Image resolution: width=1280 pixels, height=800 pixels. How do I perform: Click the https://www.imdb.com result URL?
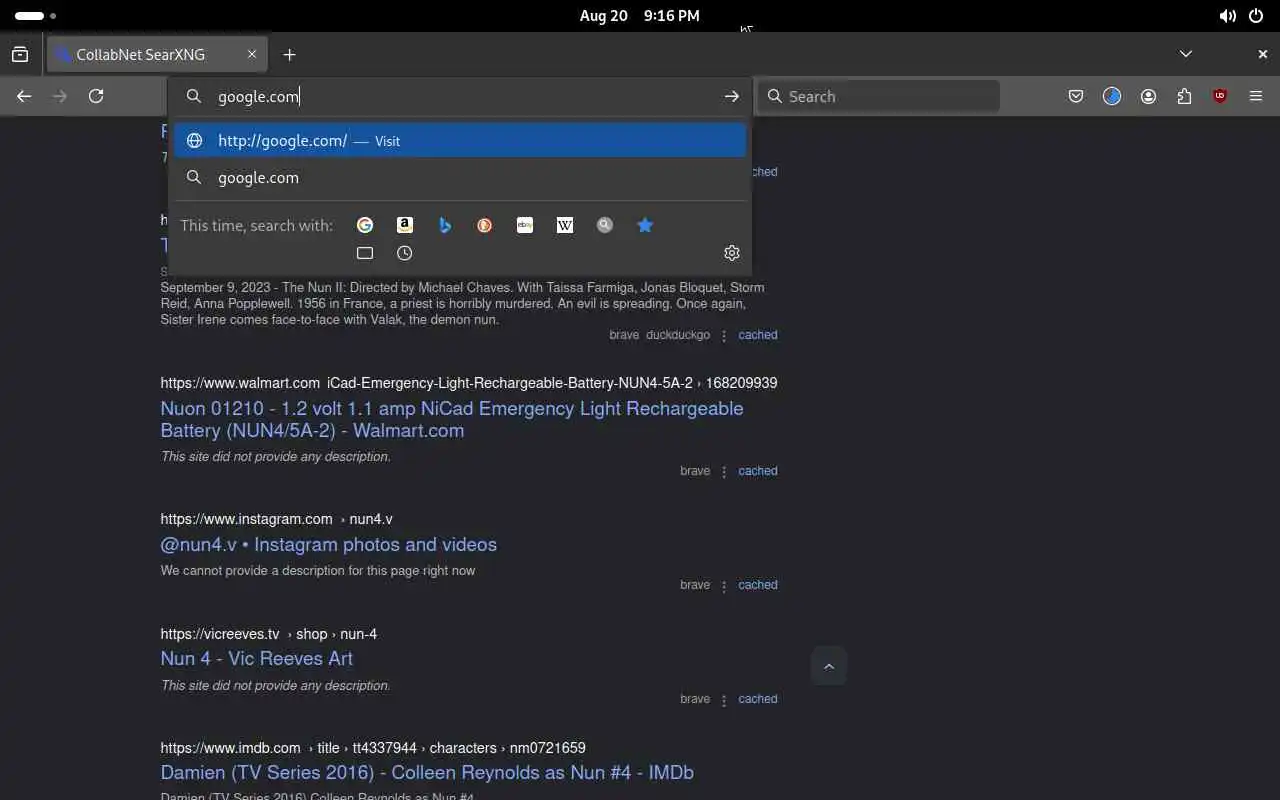(230, 748)
